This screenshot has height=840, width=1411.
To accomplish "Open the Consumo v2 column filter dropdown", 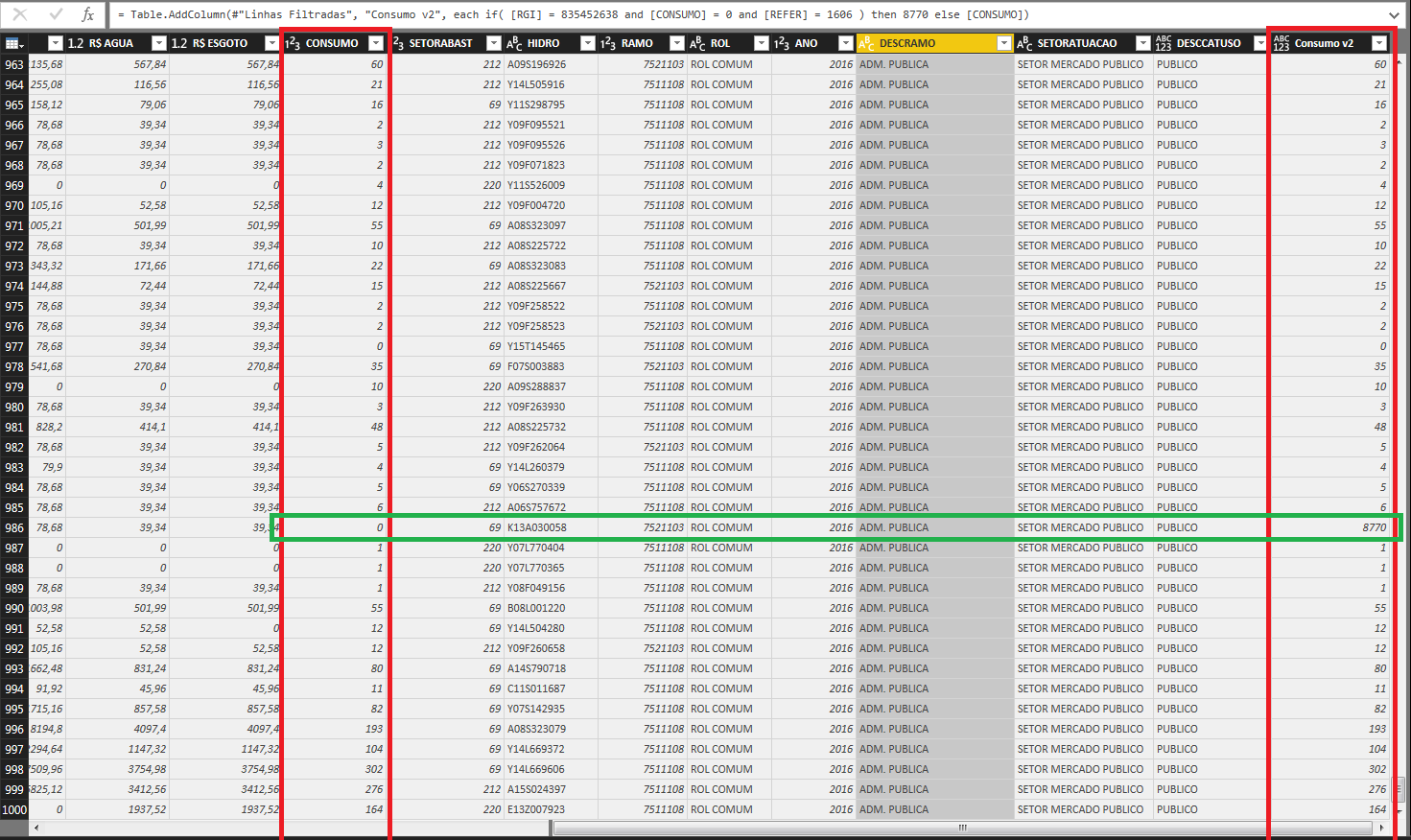I will tap(1379, 43).
